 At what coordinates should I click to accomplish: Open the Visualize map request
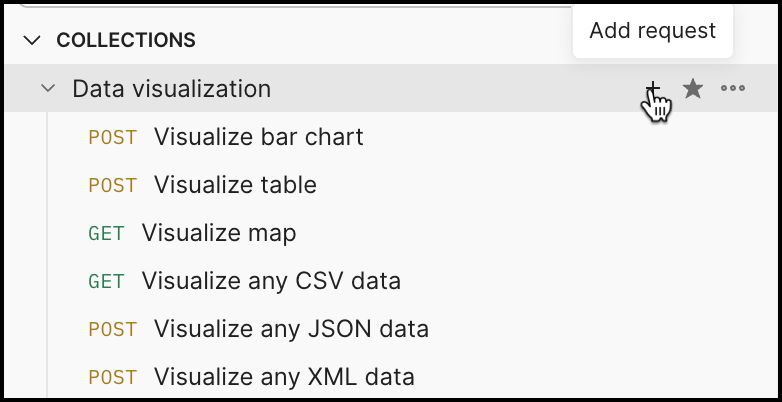tap(219, 233)
